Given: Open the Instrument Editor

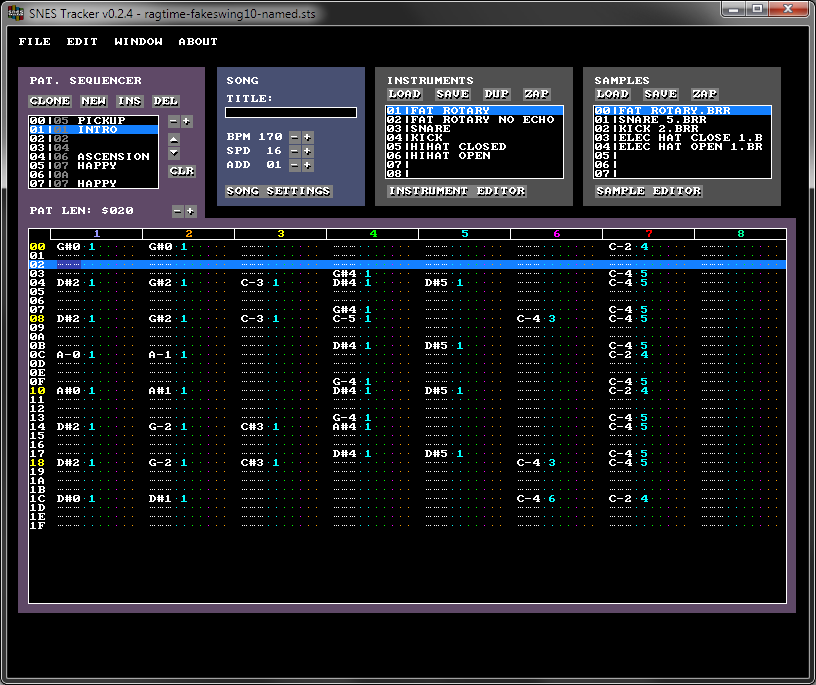Looking at the screenshot, I should (456, 191).
